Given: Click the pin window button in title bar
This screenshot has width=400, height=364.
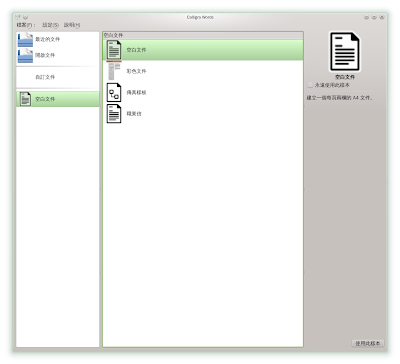Looking at the screenshot, I should (26, 17).
